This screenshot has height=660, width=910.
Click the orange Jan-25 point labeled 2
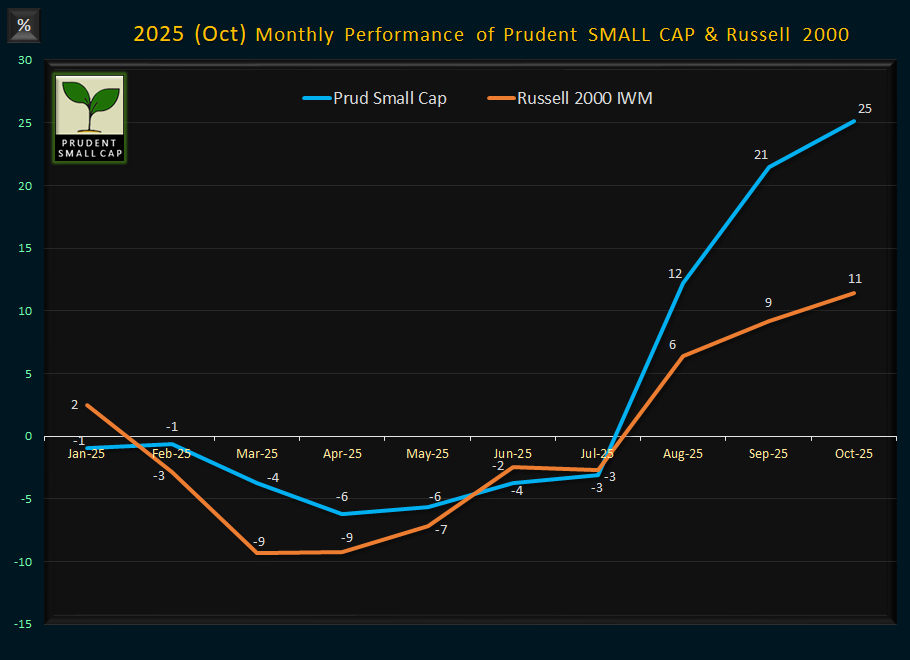point(87,405)
